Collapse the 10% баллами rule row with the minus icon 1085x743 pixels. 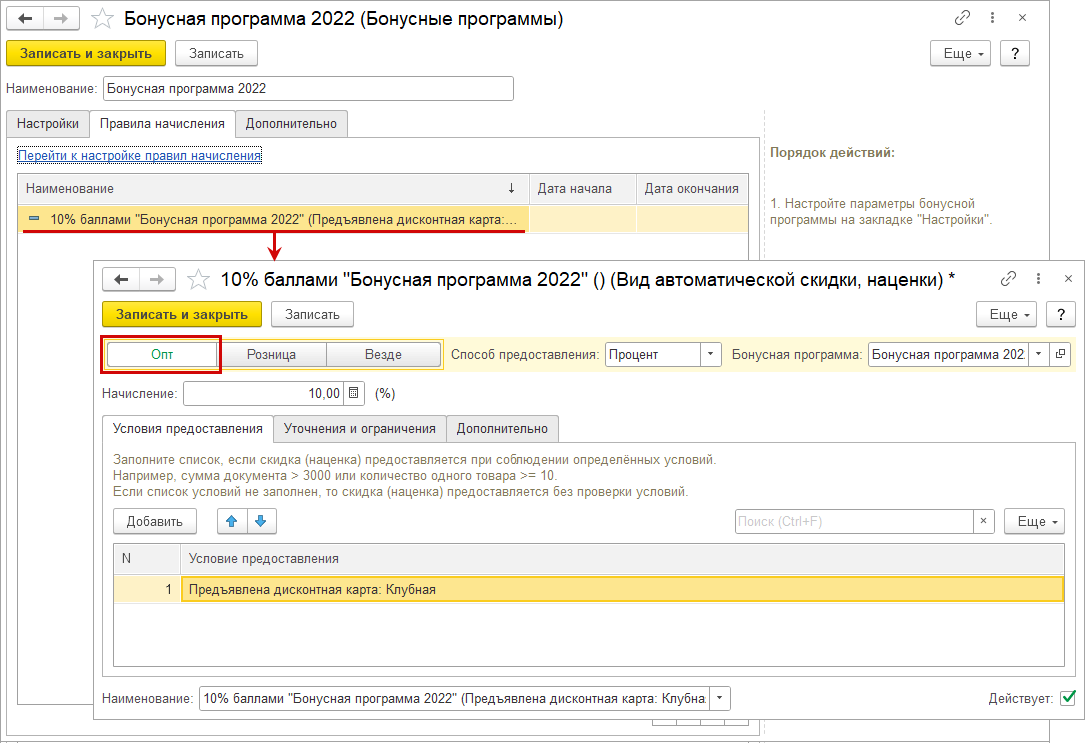coord(34,219)
